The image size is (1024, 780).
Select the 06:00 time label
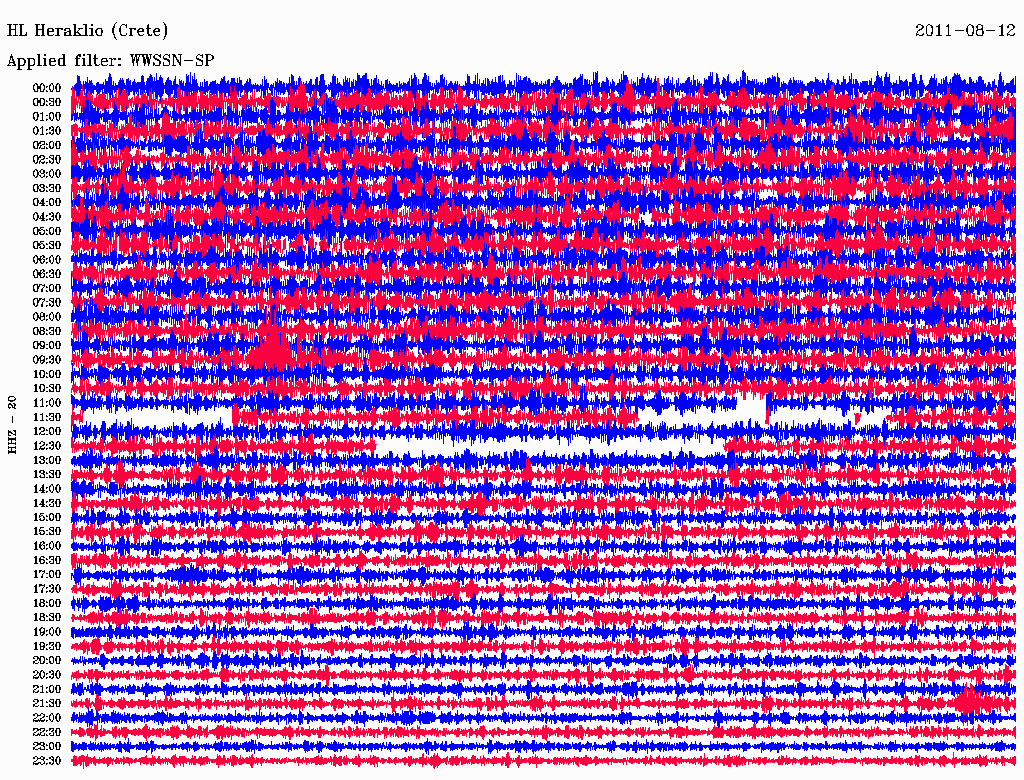(47, 259)
